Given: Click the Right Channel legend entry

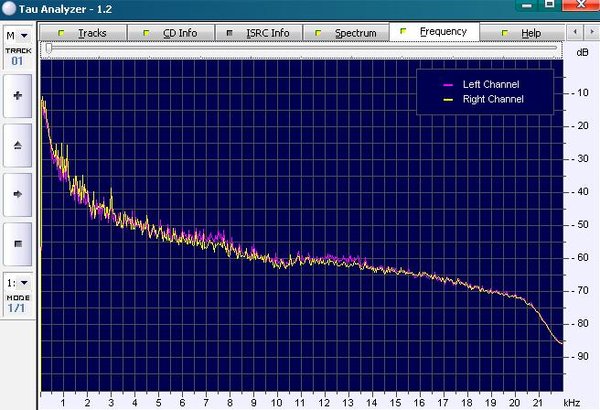Looking at the screenshot, I should click(493, 99).
